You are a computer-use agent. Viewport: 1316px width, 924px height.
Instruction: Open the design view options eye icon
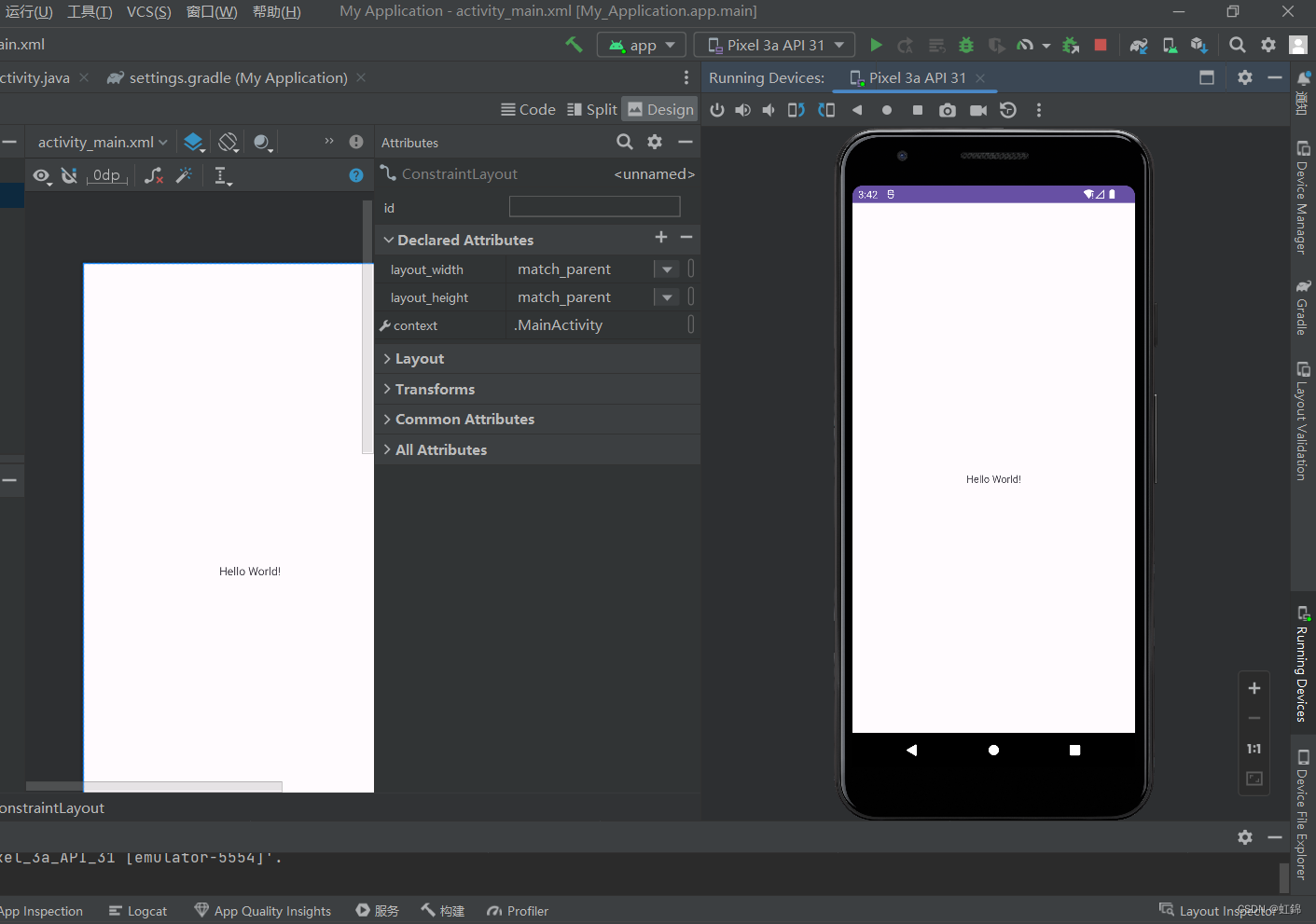[41, 175]
